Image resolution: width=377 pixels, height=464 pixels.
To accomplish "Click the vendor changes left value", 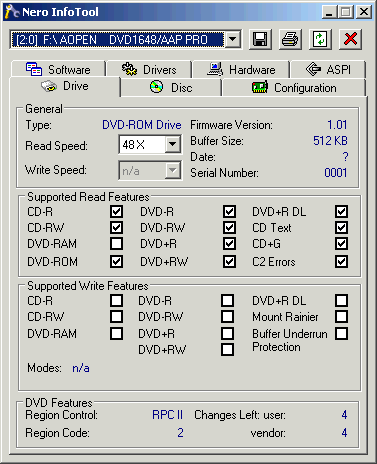I will pyautogui.click(x=344, y=433).
